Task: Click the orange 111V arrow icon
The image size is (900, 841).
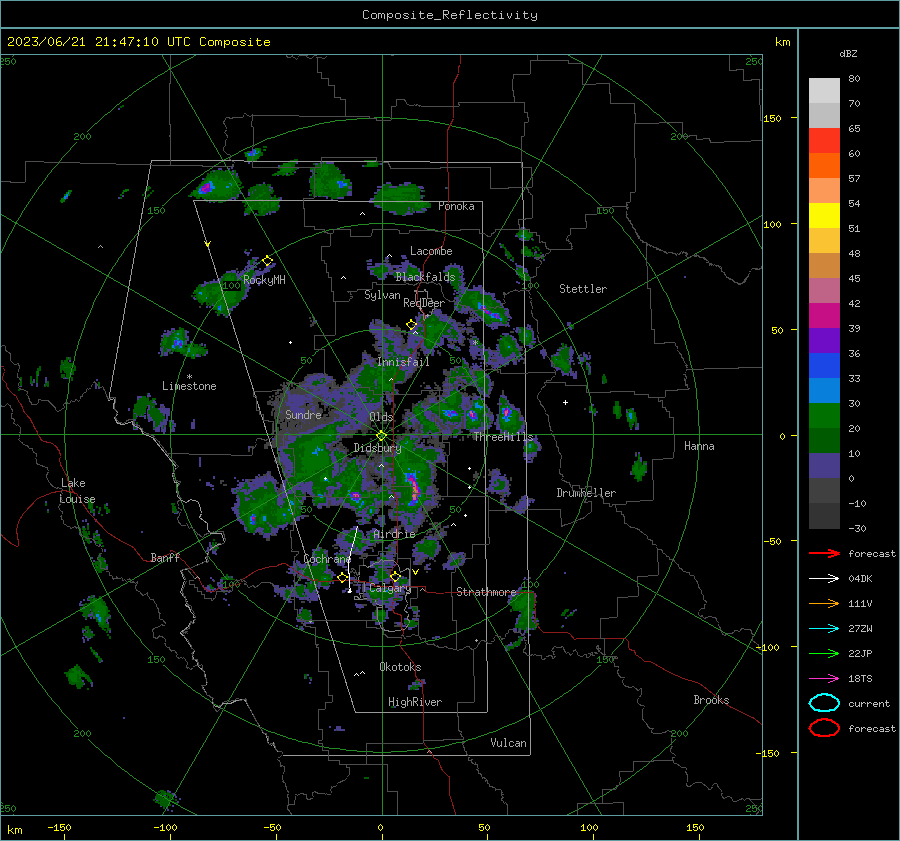Action: 824,603
